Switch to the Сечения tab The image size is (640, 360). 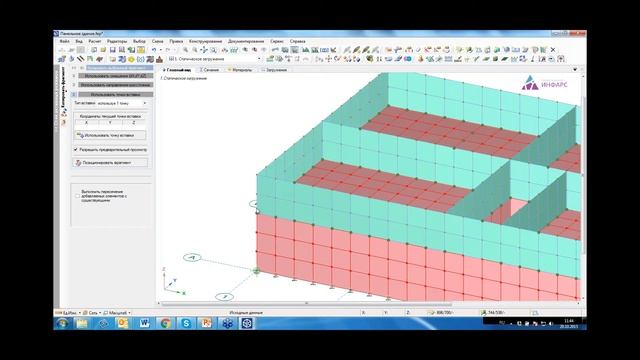pos(209,70)
